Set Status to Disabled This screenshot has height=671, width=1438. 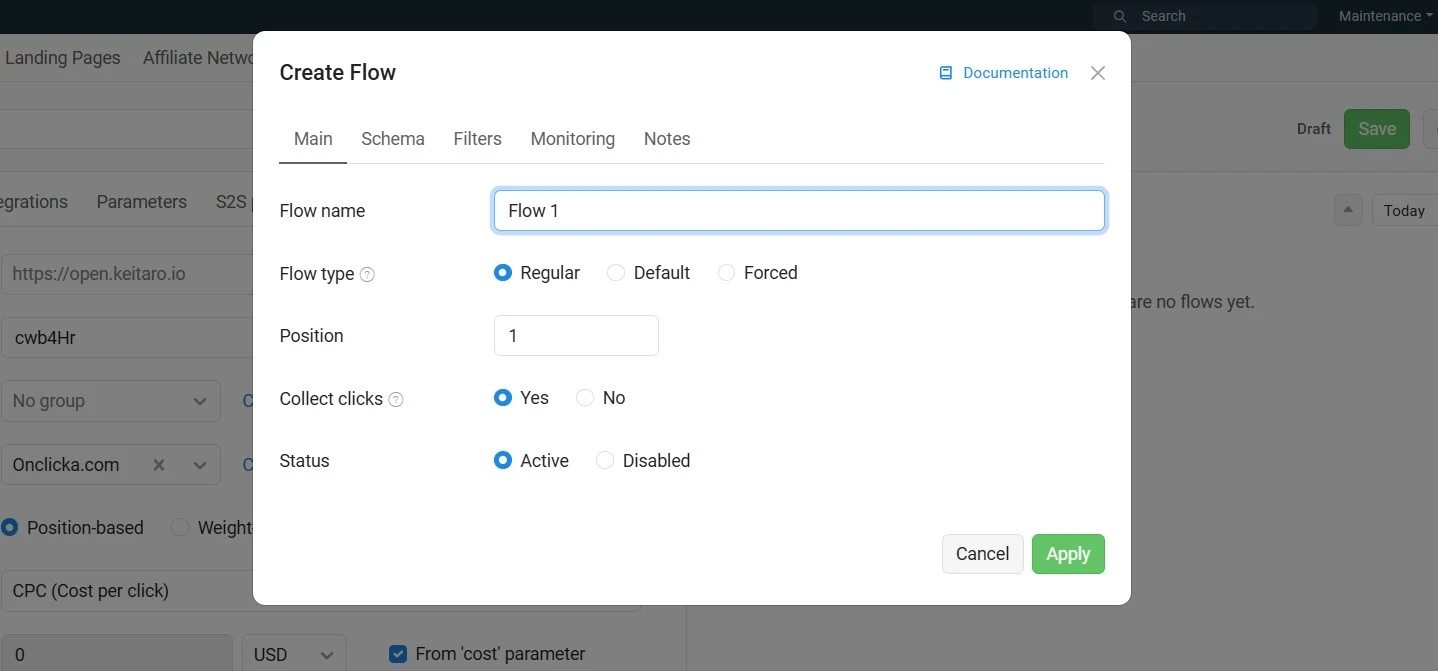[605, 461]
